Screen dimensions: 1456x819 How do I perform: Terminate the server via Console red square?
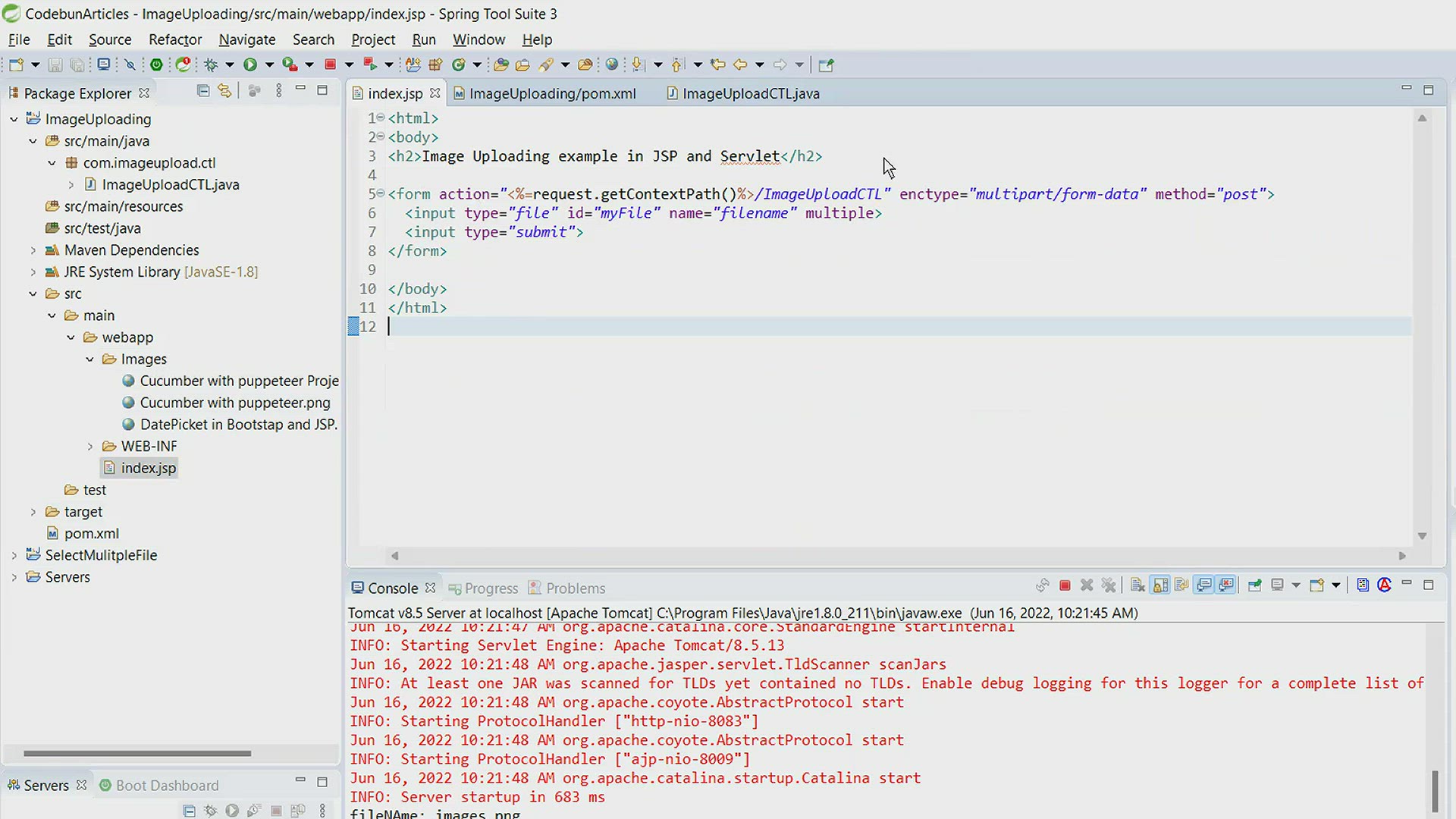[1065, 585]
